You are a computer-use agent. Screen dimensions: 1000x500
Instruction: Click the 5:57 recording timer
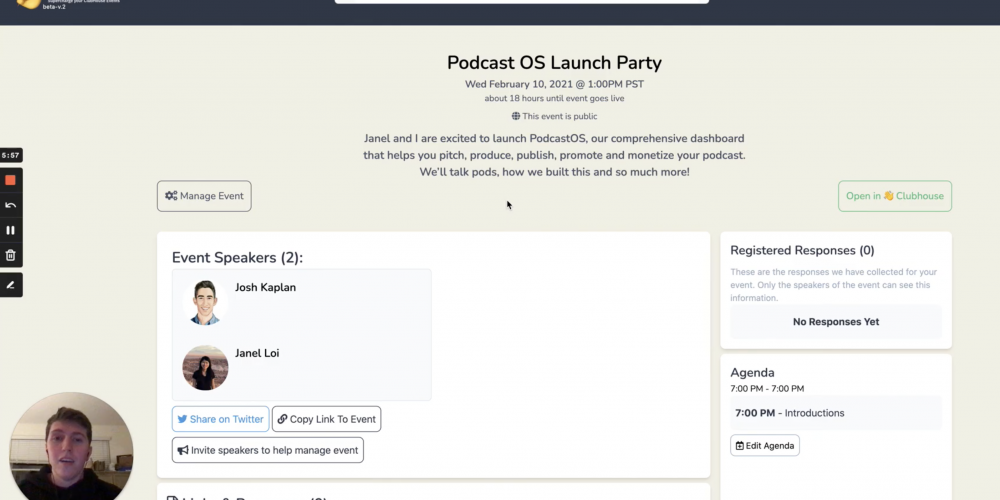pyautogui.click(x=10, y=155)
